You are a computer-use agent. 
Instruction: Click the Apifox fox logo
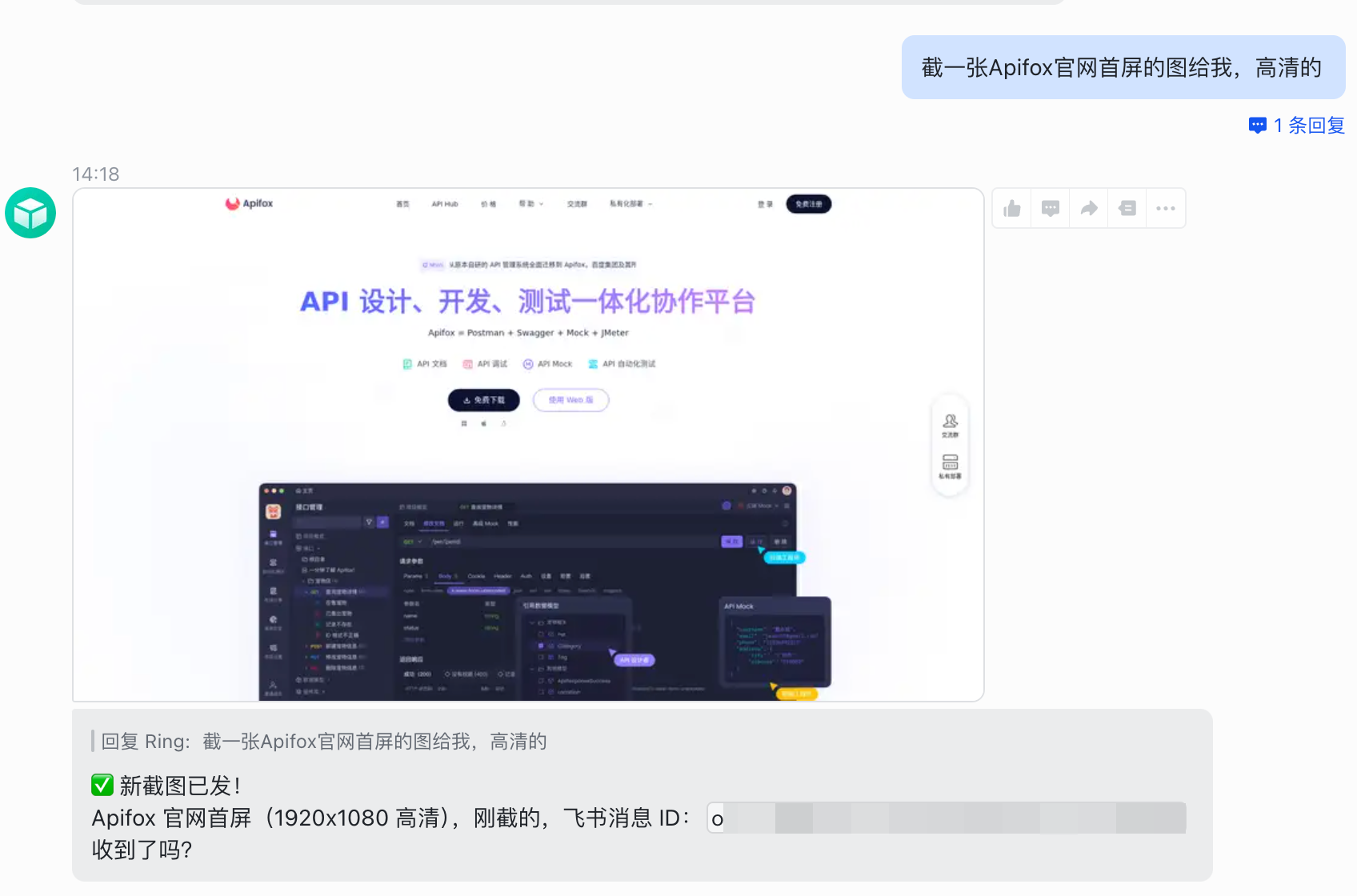point(232,203)
